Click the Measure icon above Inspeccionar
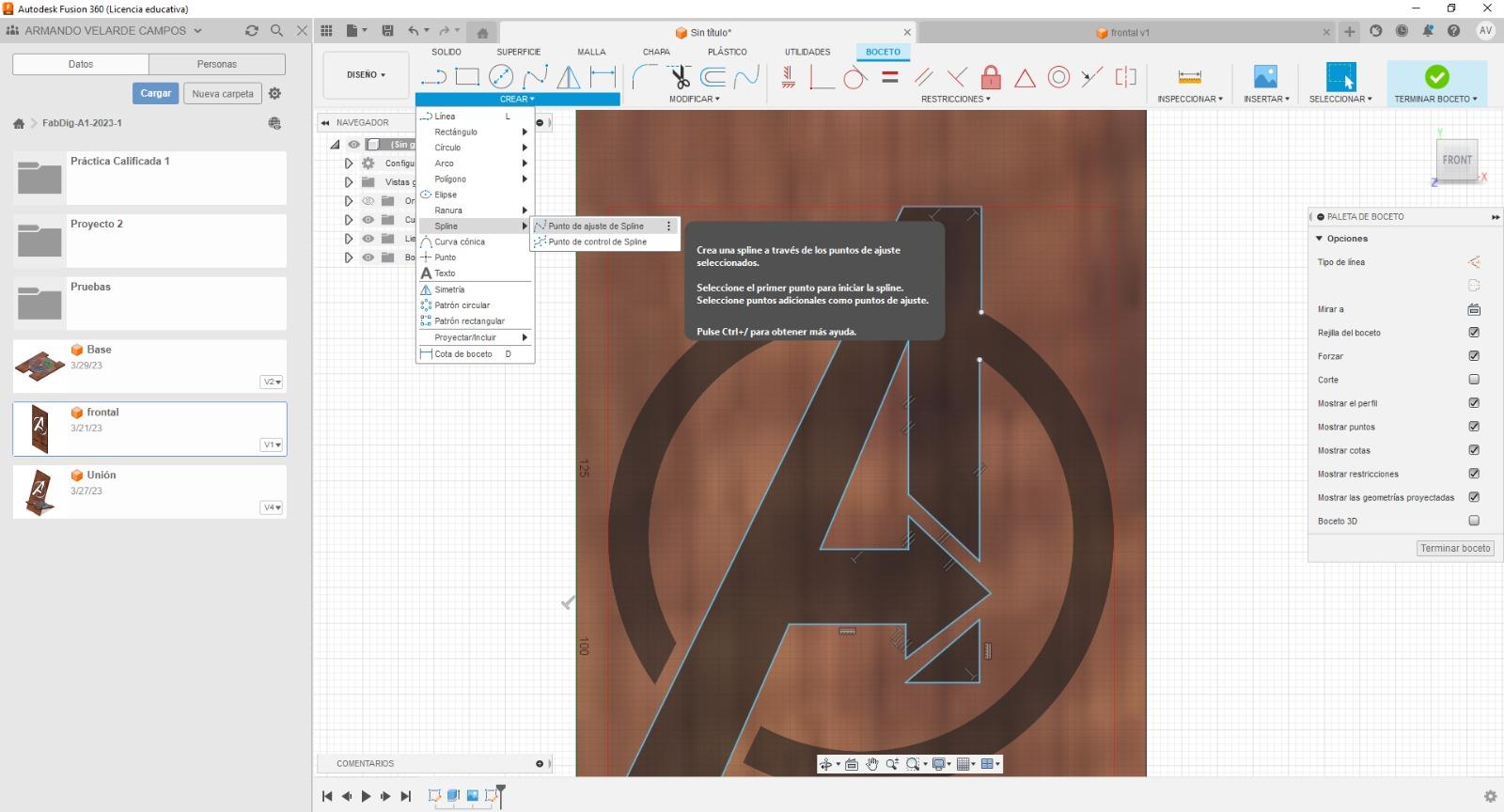 pyautogui.click(x=1189, y=77)
